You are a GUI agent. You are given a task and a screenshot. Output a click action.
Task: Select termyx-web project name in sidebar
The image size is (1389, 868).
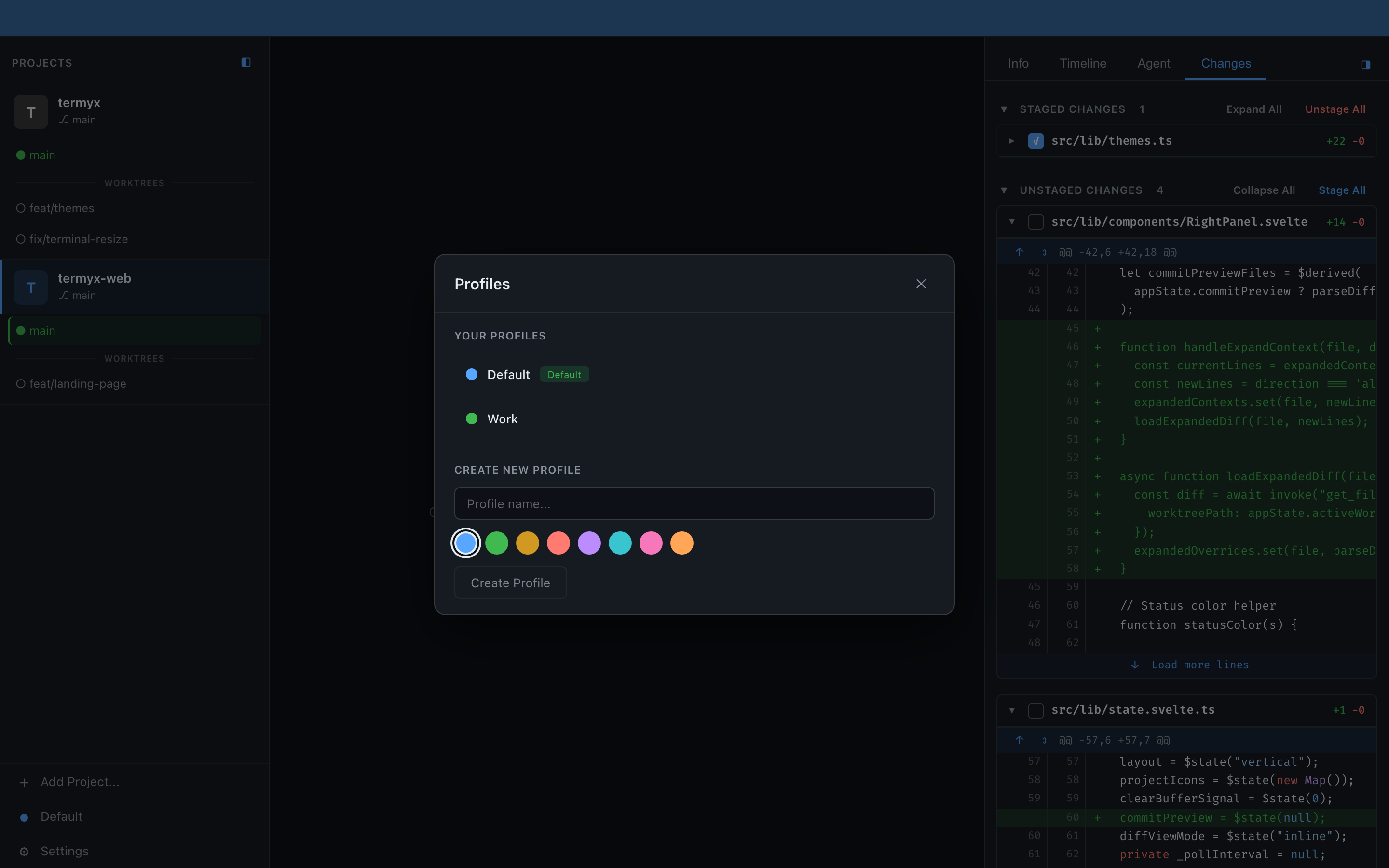[95, 278]
